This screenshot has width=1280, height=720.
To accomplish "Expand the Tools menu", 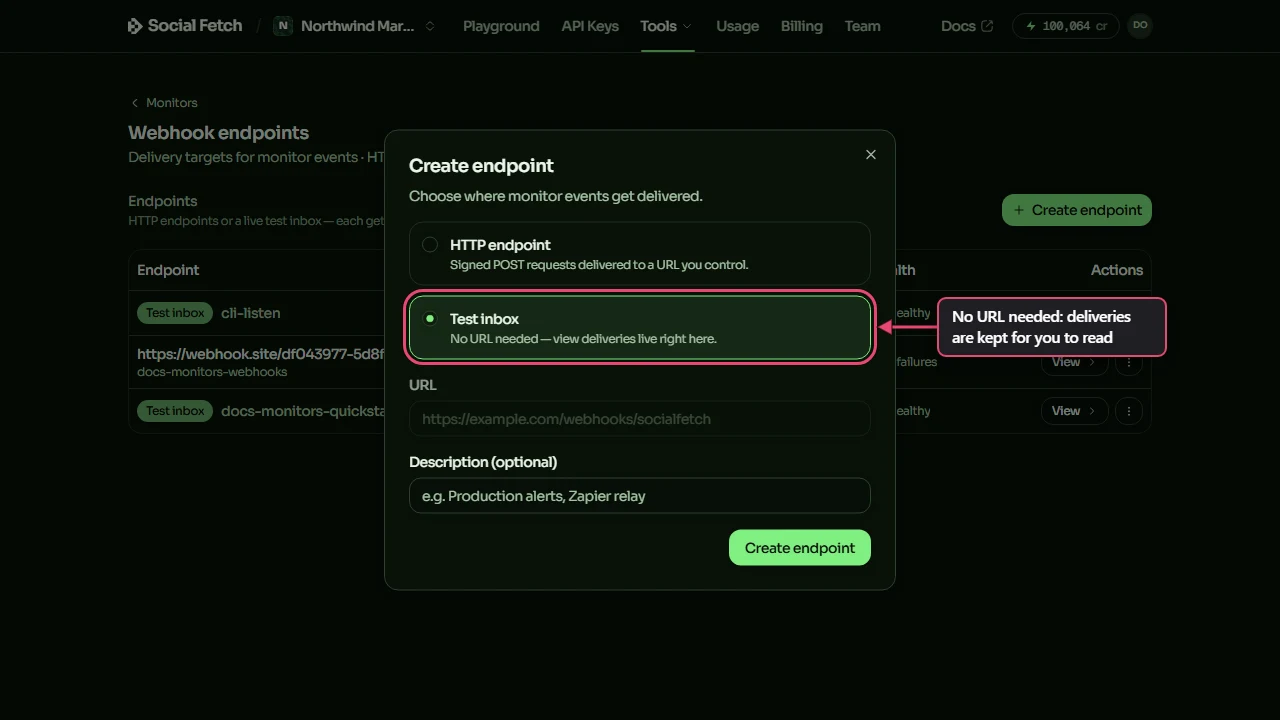I will (666, 26).
